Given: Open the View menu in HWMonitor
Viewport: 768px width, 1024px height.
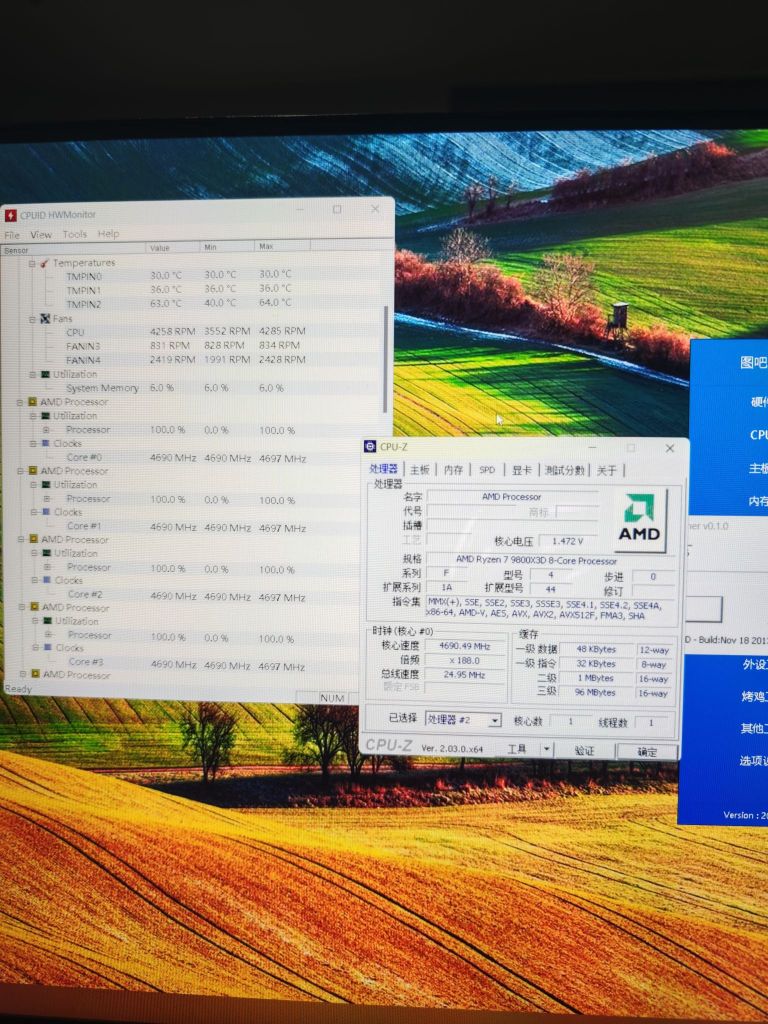Looking at the screenshot, I should [x=41, y=235].
